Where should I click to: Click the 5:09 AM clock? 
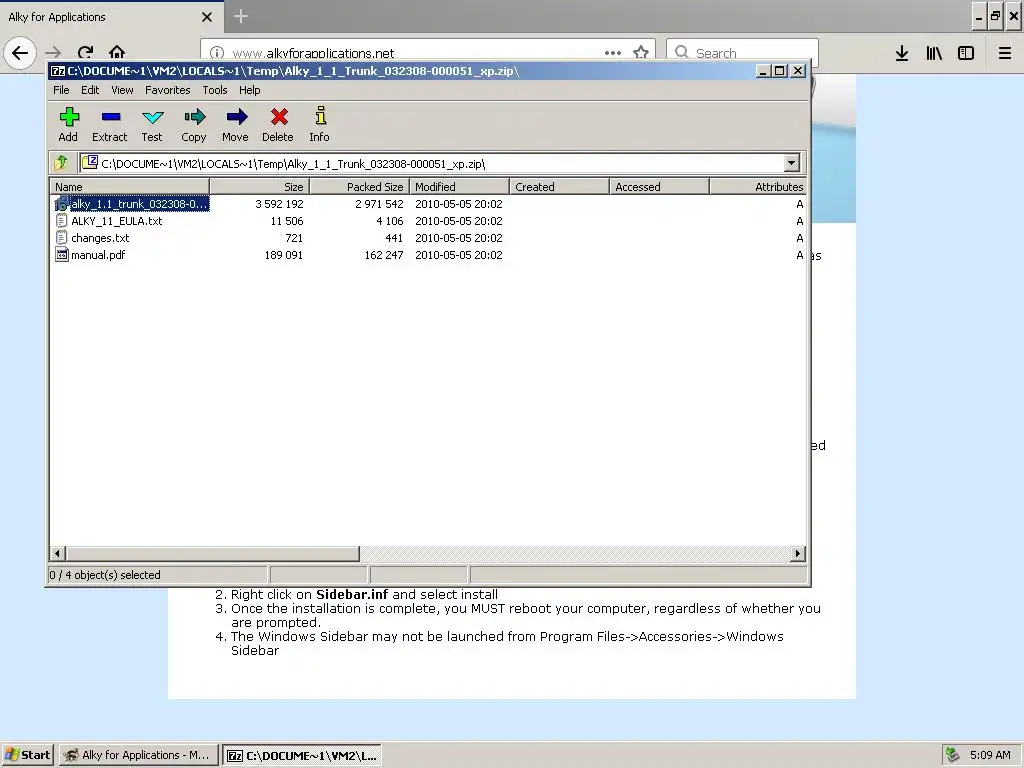[990, 755]
